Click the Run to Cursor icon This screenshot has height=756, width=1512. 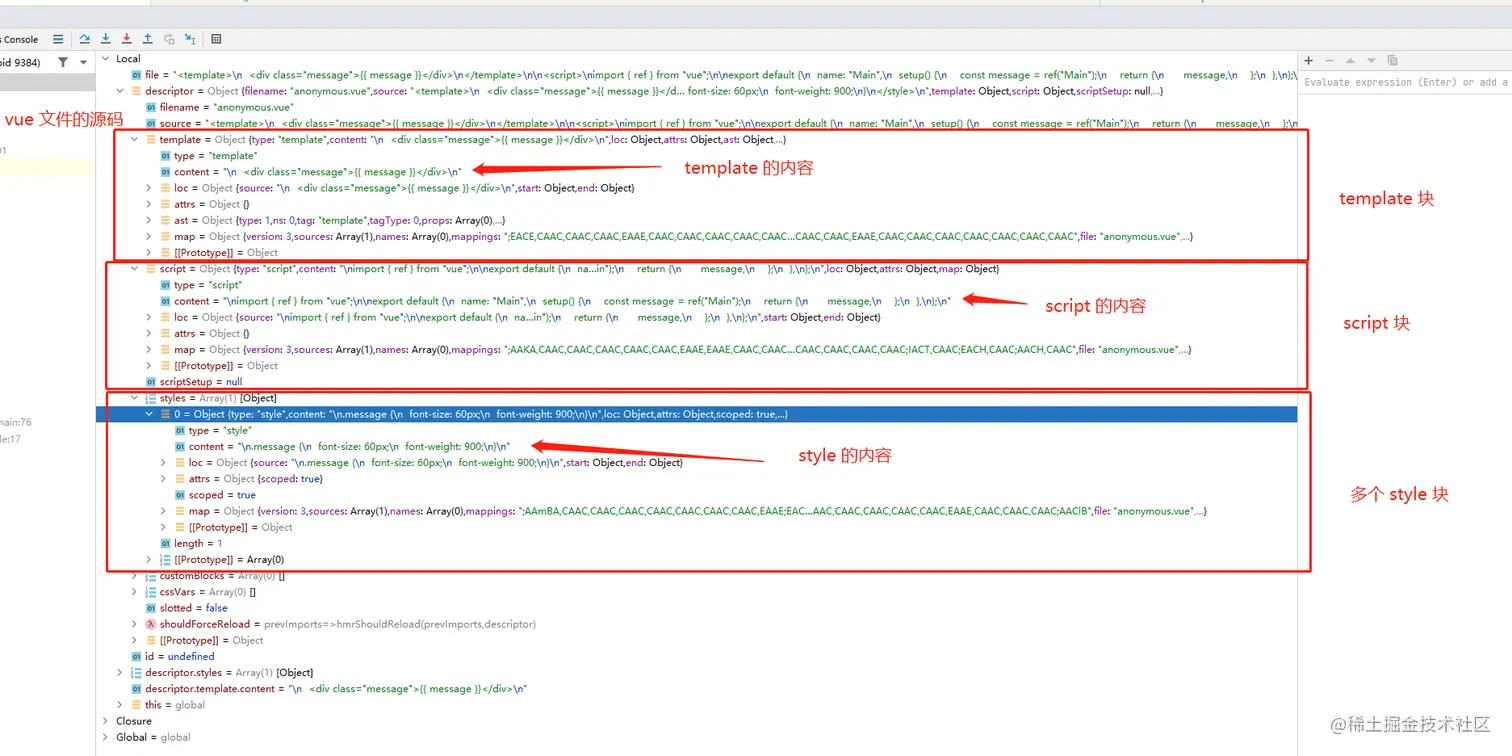(x=189, y=39)
